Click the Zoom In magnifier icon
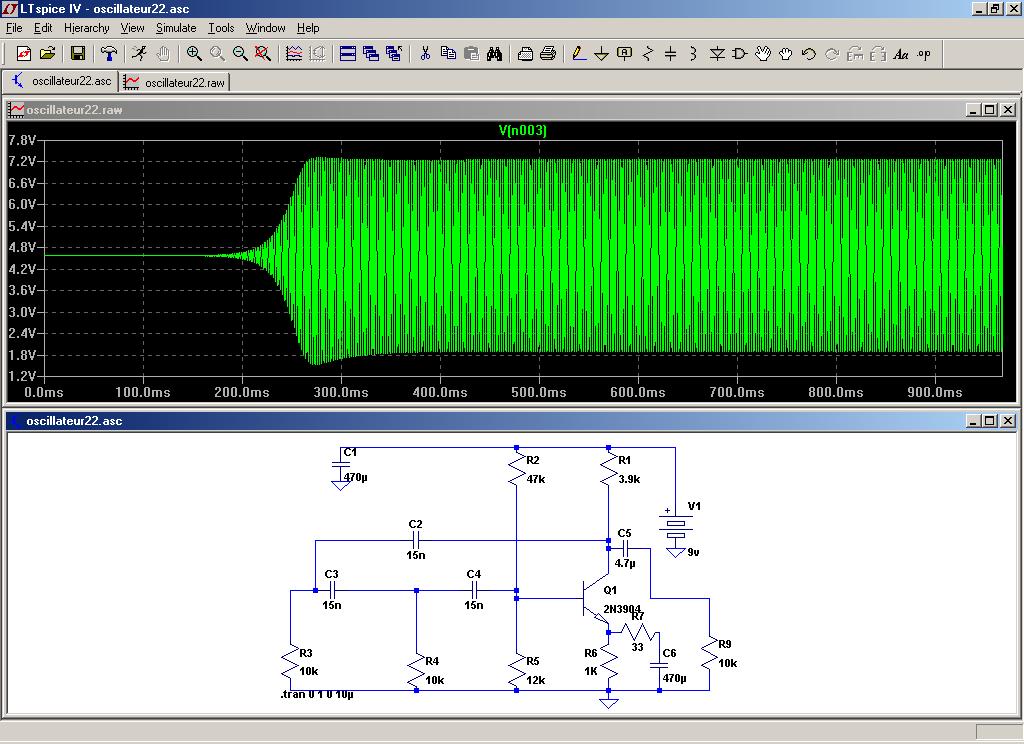 (x=194, y=54)
